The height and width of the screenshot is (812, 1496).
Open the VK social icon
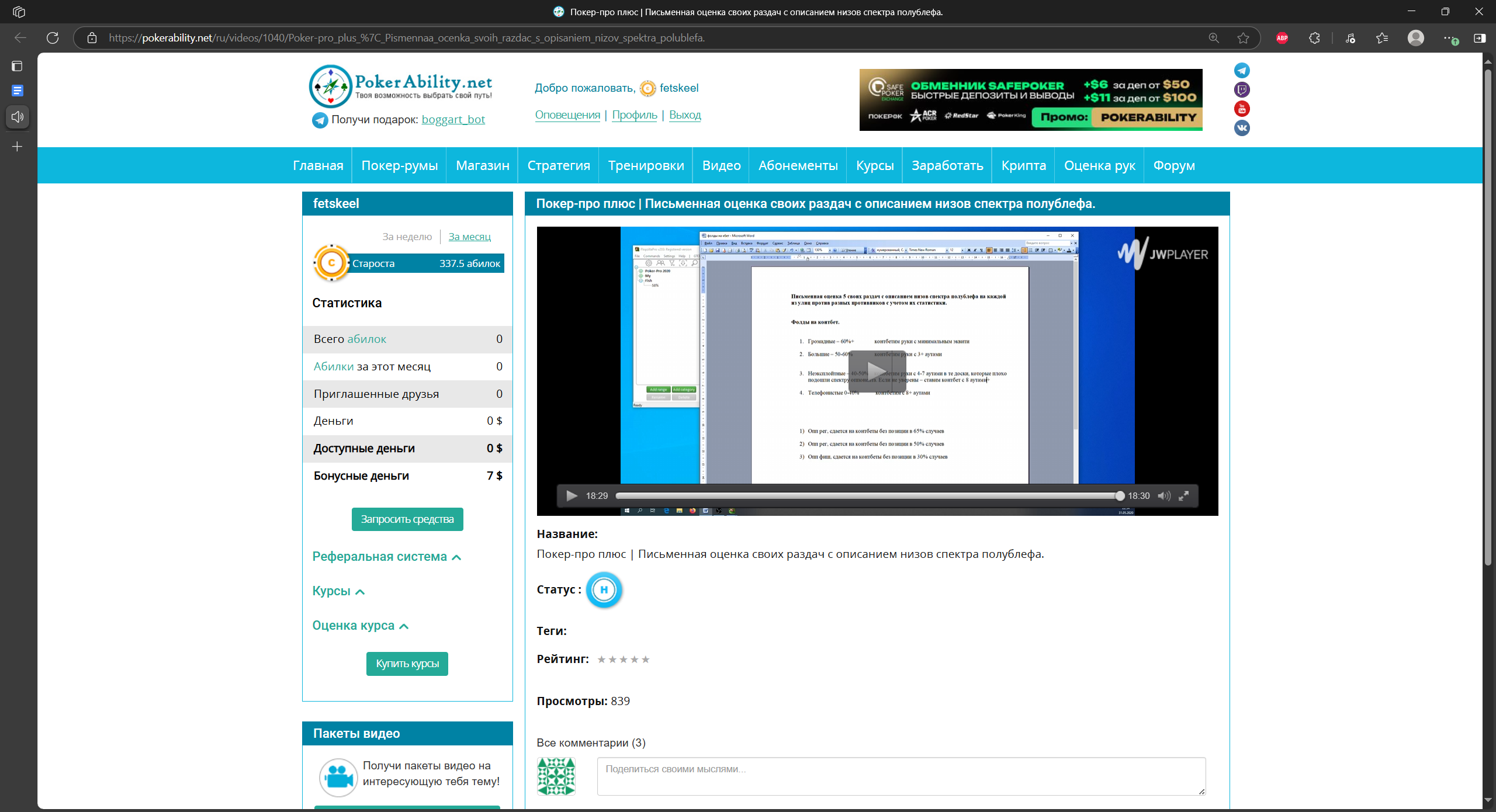tap(1242, 127)
